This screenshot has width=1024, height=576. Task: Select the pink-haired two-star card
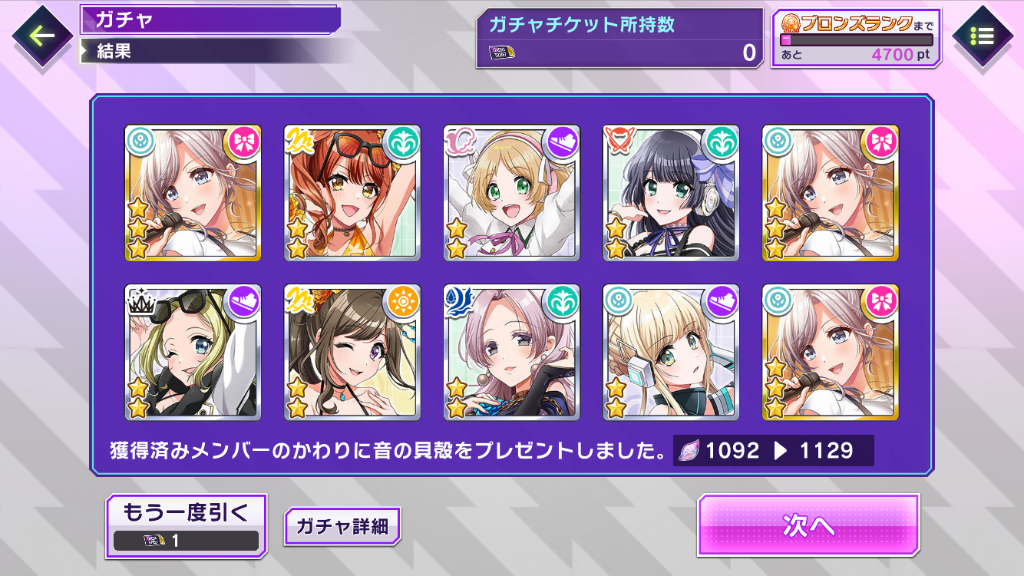(511, 353)
